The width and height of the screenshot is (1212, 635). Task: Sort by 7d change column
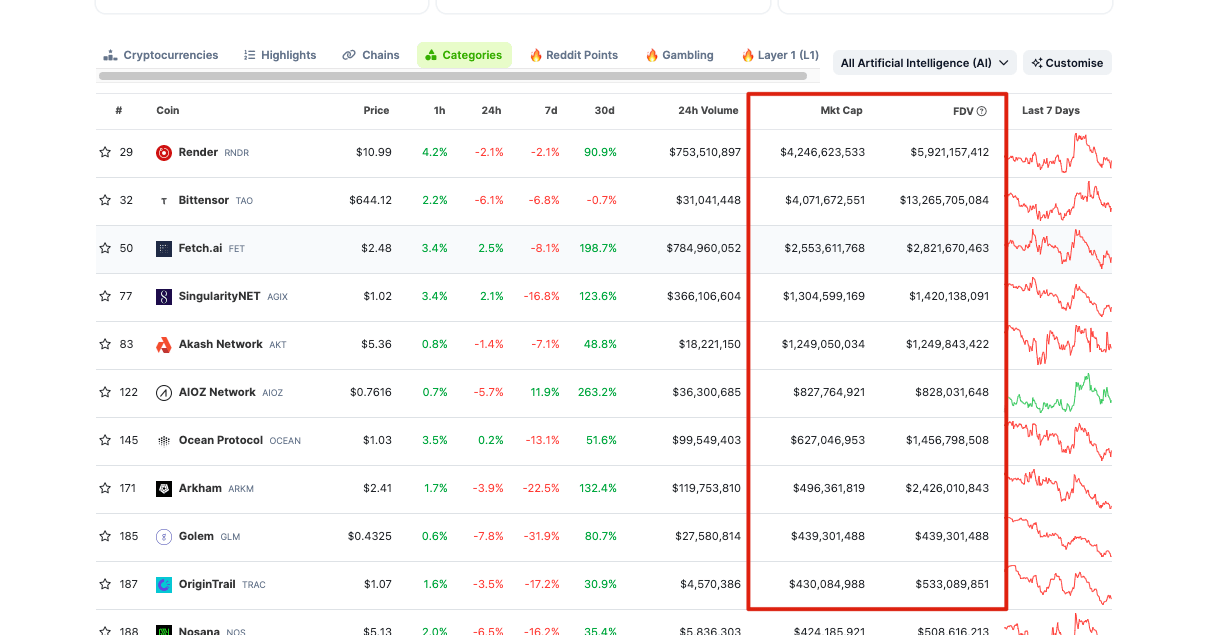click(551, 111)
